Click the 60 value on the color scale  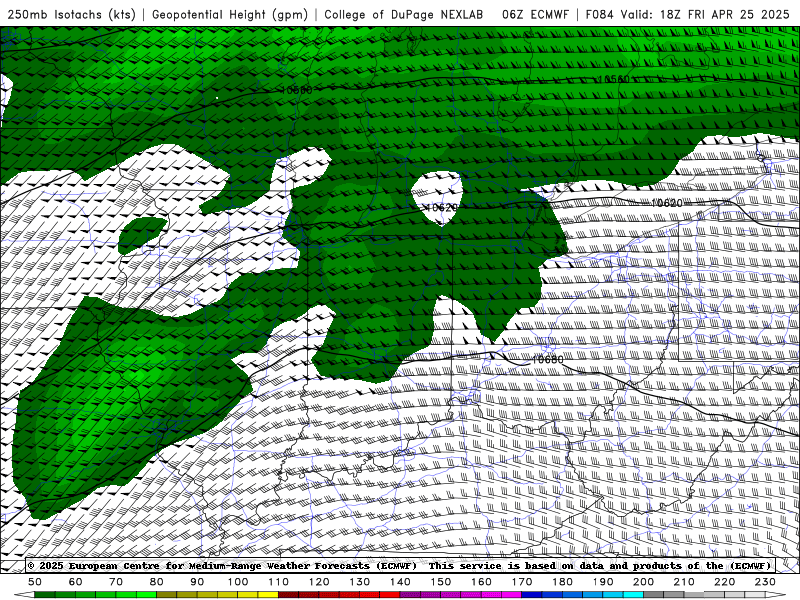(x=76, y=582)
